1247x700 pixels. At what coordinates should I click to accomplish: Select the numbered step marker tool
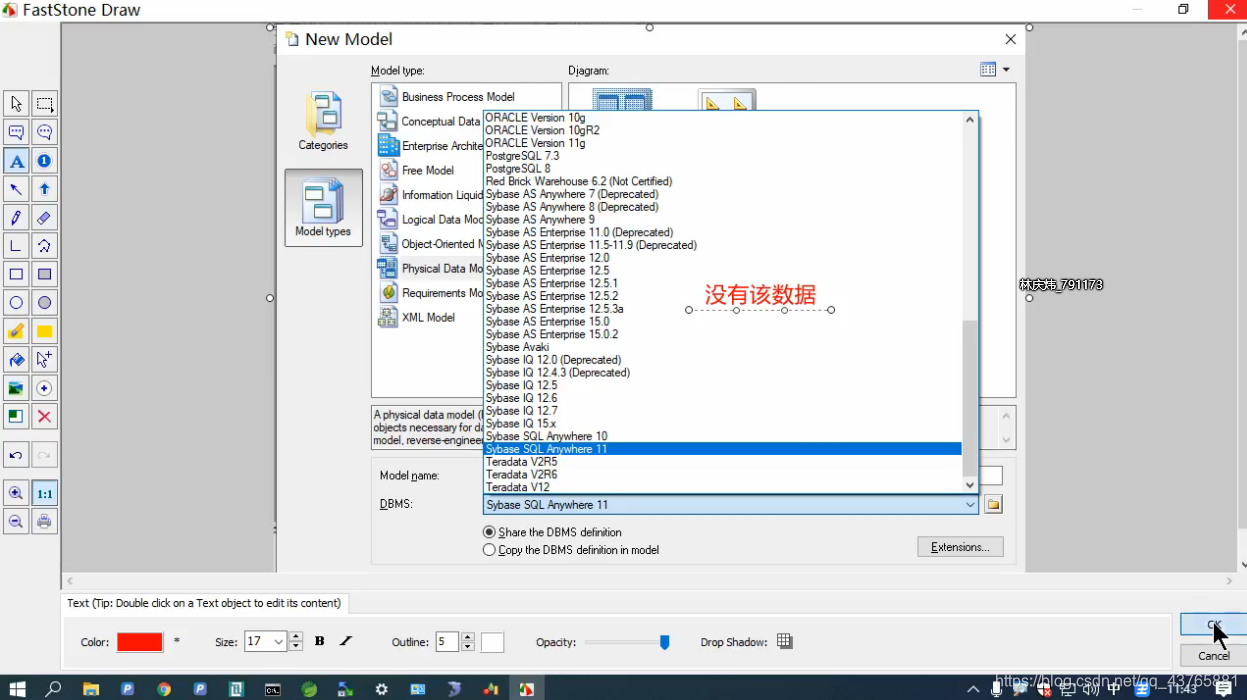coord(44,160)
